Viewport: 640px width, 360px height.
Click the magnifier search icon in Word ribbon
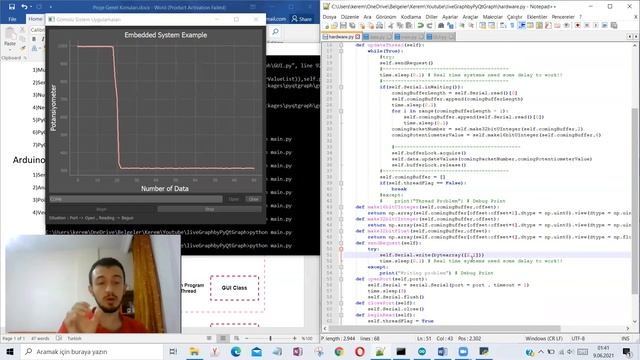[275, 32]
